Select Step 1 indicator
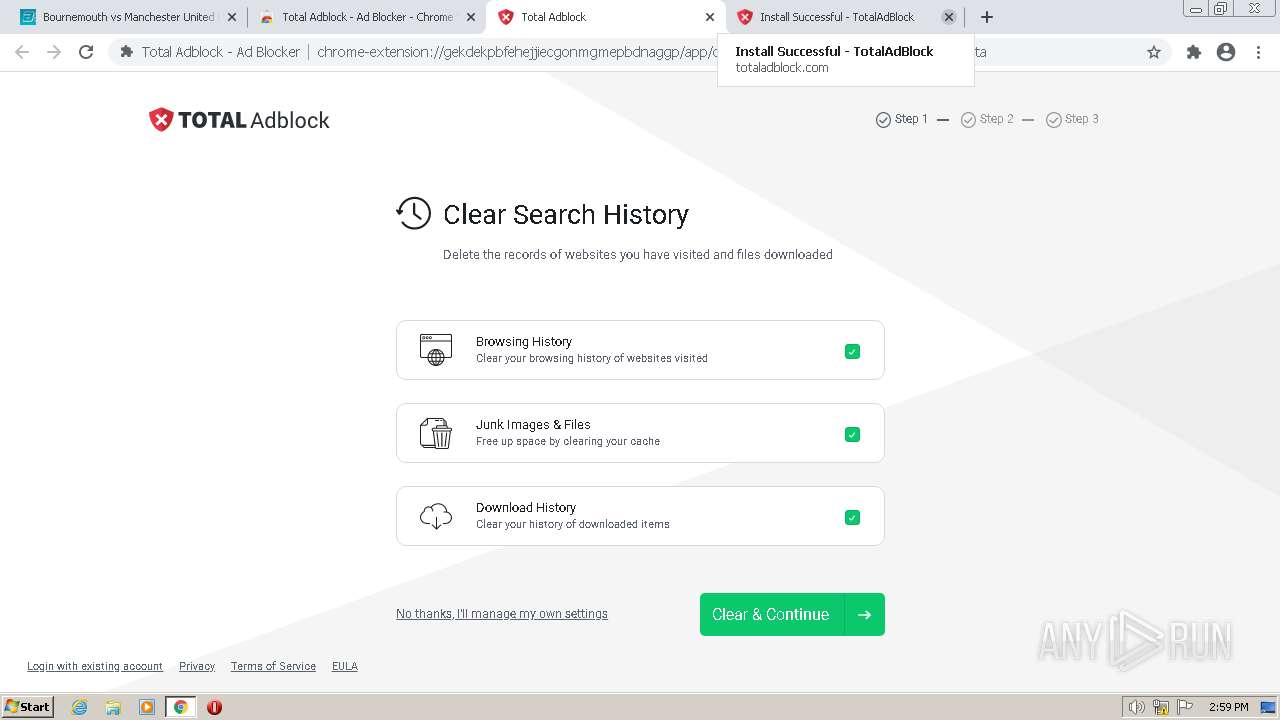This screenshot has height=720, width=1280. click(x=902, y=119)
